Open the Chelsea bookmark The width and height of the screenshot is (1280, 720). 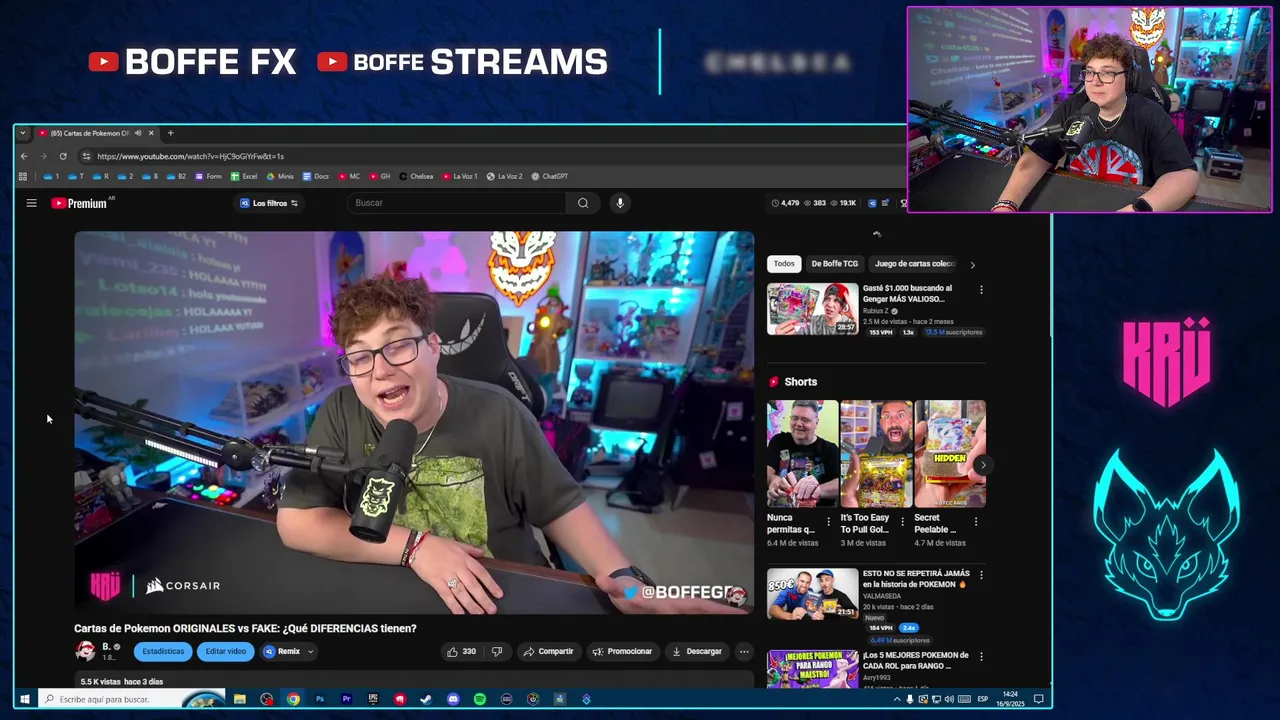click(416, 176)
